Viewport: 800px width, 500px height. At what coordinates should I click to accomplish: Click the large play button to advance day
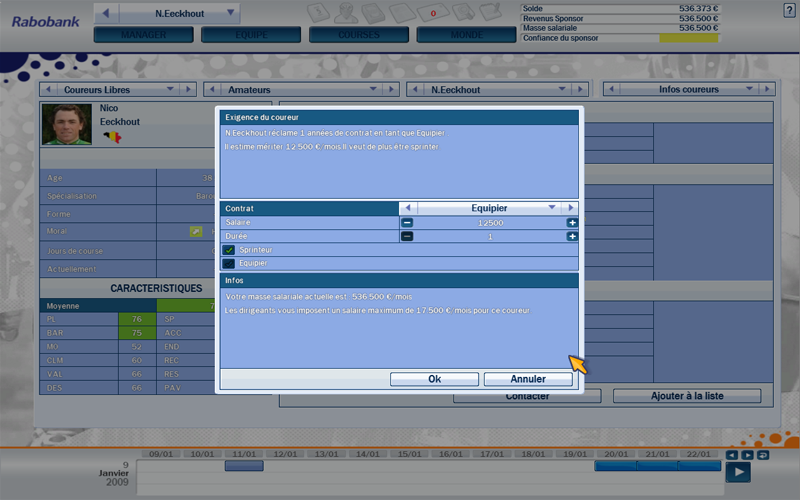tap(738, 472)
